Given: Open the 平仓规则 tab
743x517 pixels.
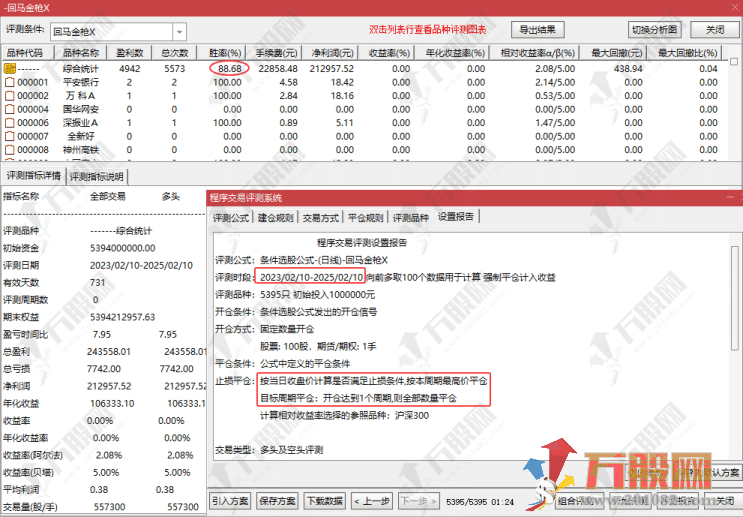Looking at the screenshot, I should pos(365,218).
